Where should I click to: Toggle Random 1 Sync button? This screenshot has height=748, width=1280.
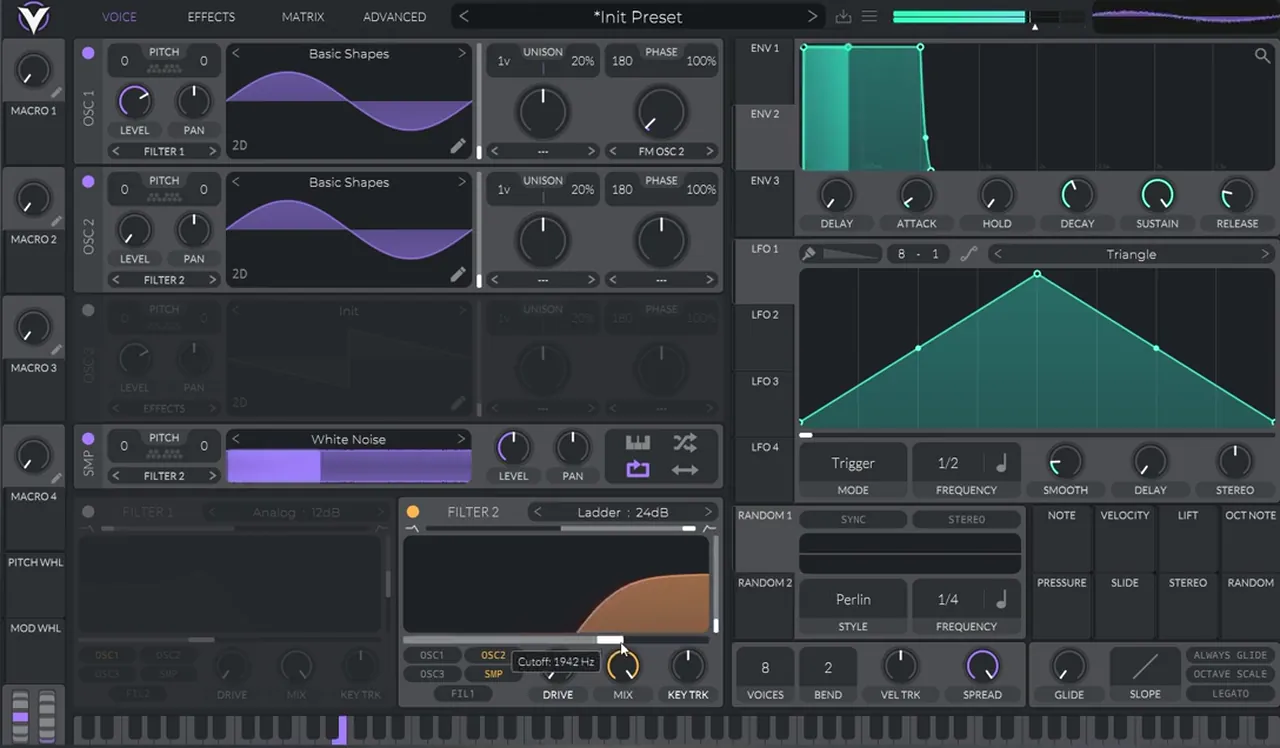coord(853,519)
